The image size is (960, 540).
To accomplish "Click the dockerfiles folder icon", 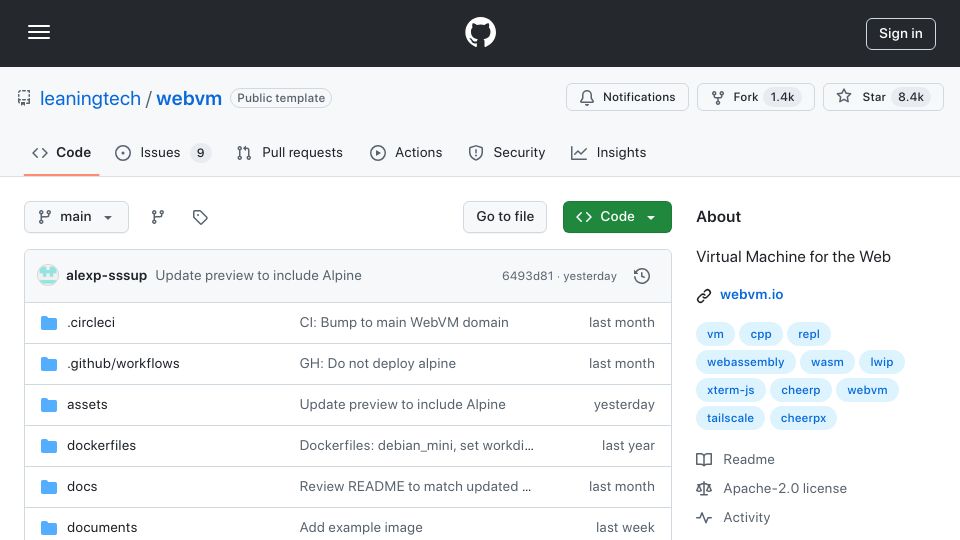I will (x=49, y=446).
